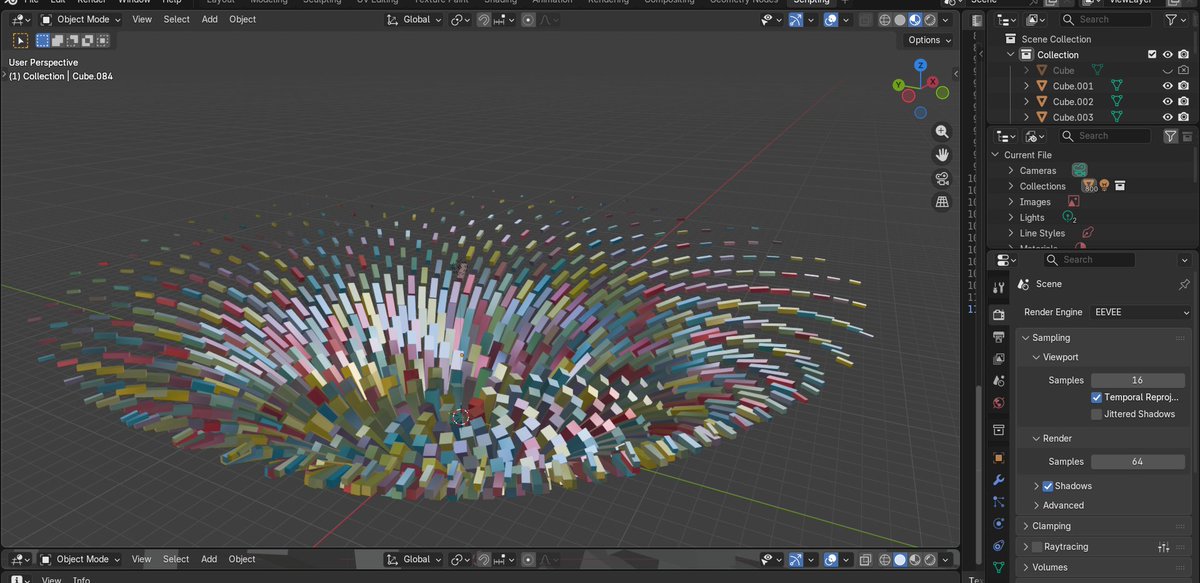The image size is (1200, 583).
Task: Select the Collection row in outliner
Action: pos(1058,55)
